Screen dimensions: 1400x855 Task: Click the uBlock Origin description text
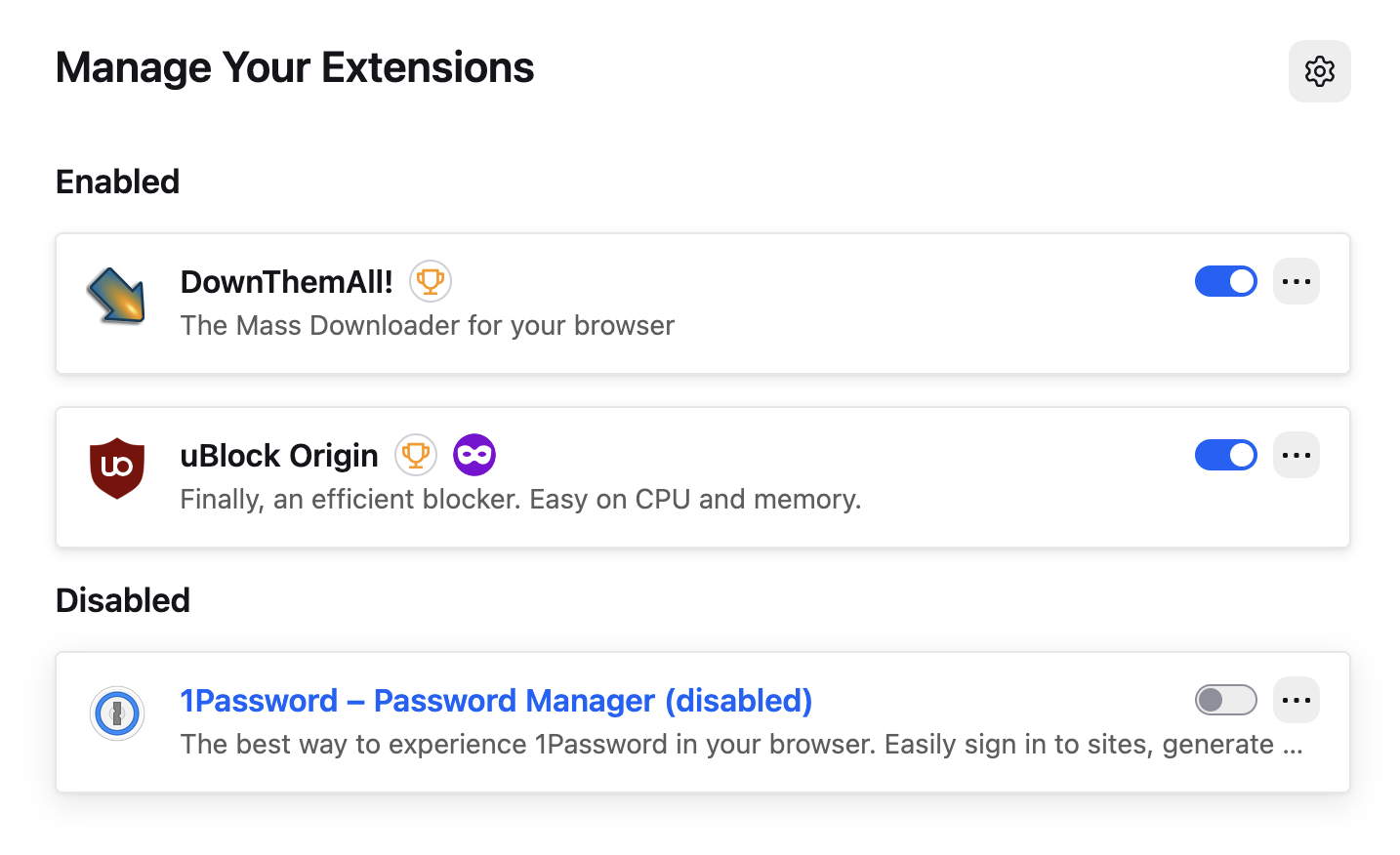520,499
